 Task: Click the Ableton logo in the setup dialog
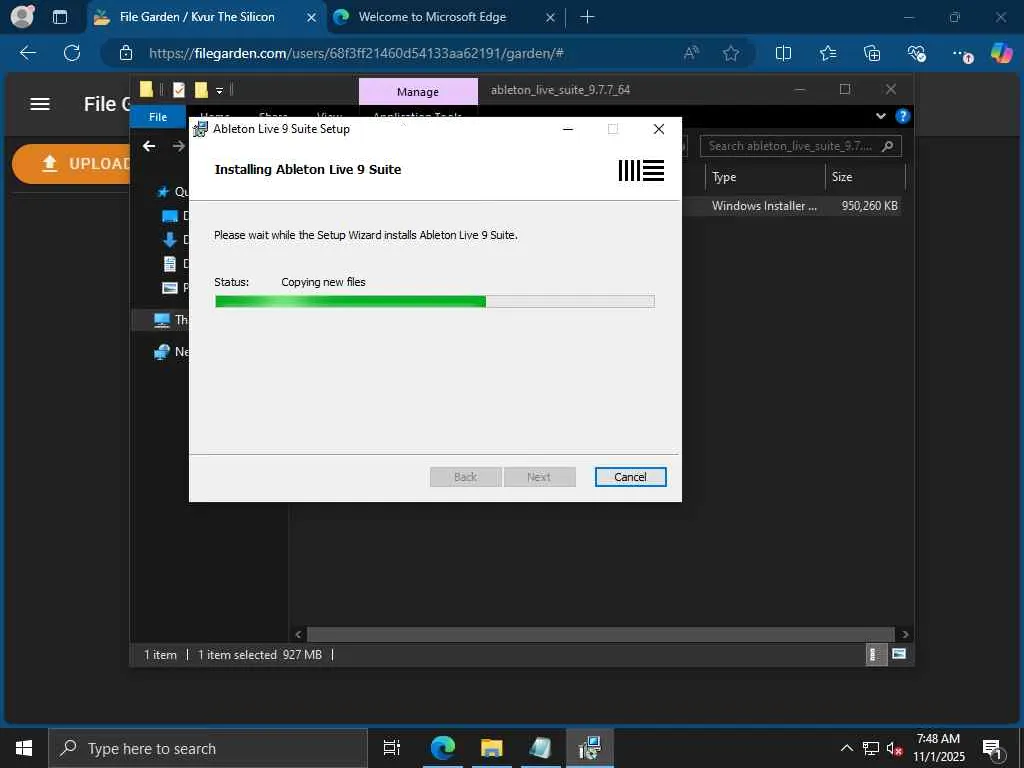(641, 170)
